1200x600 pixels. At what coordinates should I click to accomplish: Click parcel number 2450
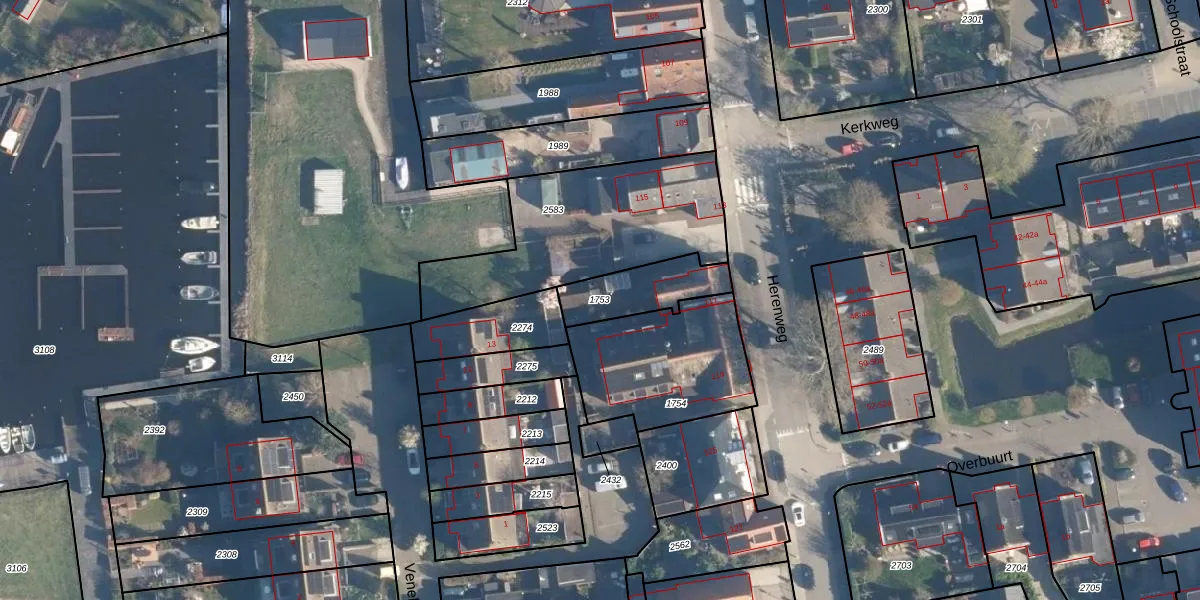pyautogui.click(x=293, y=397)
